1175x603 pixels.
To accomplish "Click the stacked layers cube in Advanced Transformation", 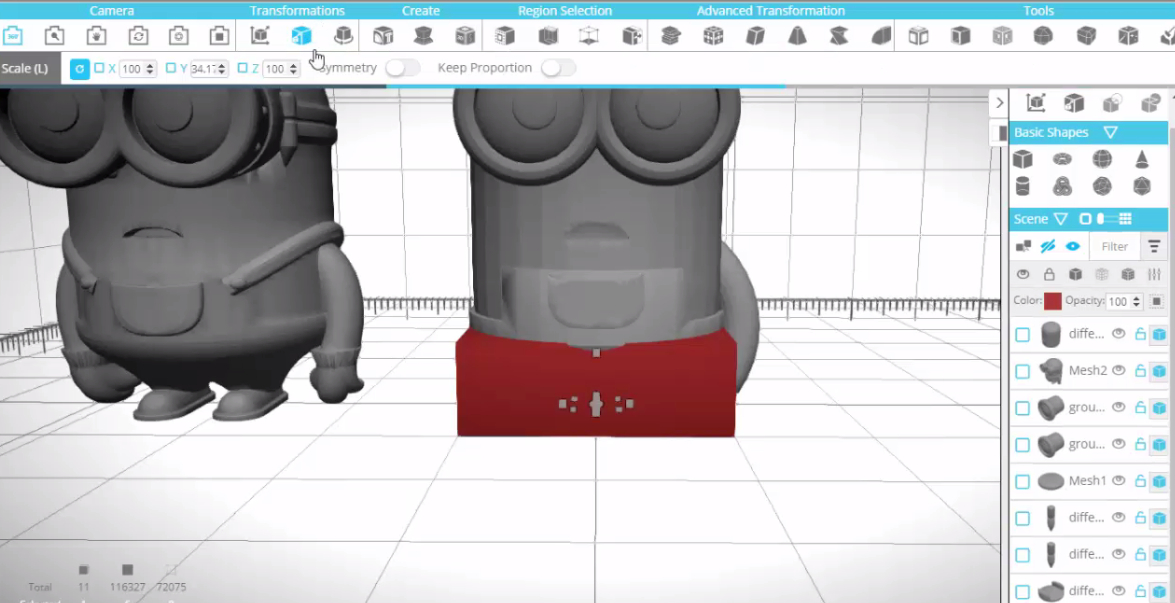I will [x=671, y=35].
